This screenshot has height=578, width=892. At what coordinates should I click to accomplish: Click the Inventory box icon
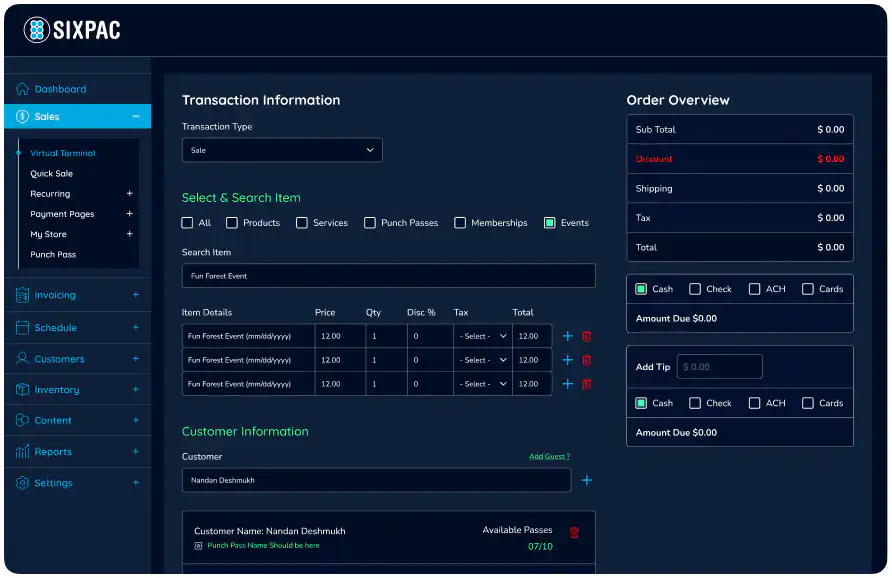point(22,389)
